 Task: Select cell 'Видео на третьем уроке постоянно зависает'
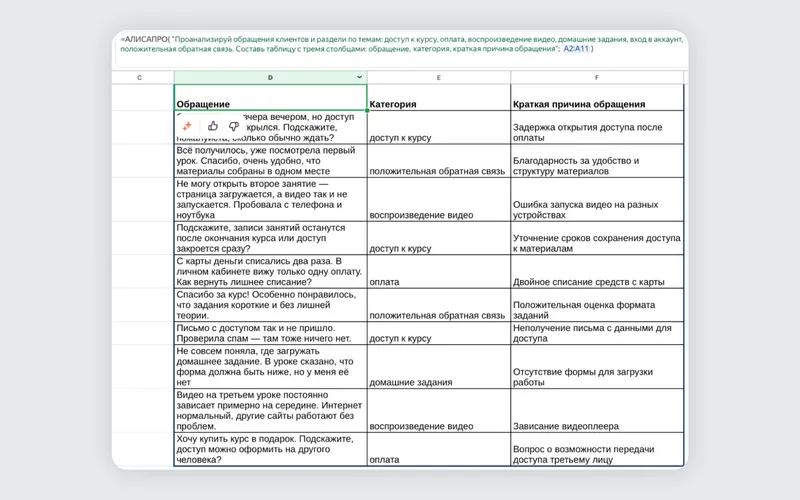[x=270, y=411]
